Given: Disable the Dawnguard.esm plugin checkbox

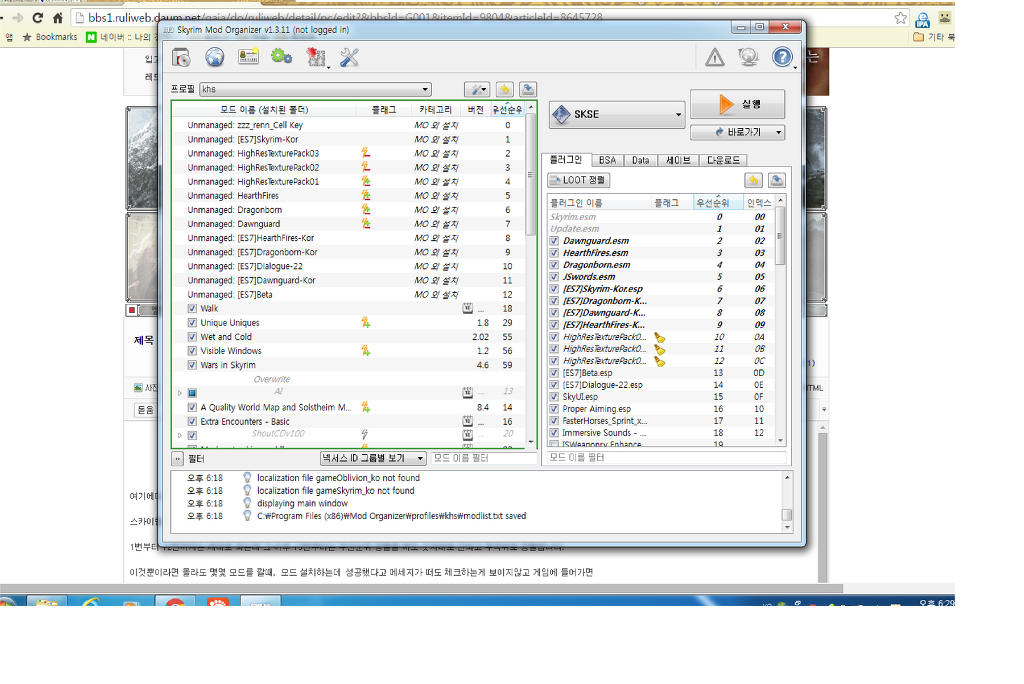Looking at the screenshot, I should [554, 241].
